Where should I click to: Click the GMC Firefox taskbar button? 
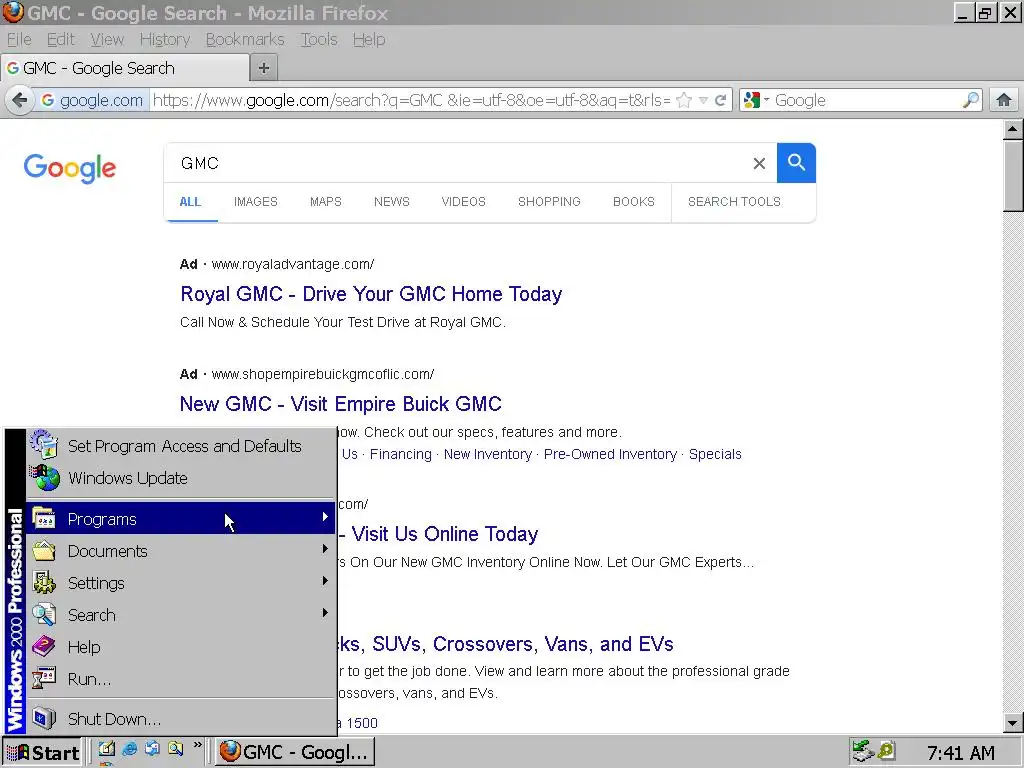point(295,752)
